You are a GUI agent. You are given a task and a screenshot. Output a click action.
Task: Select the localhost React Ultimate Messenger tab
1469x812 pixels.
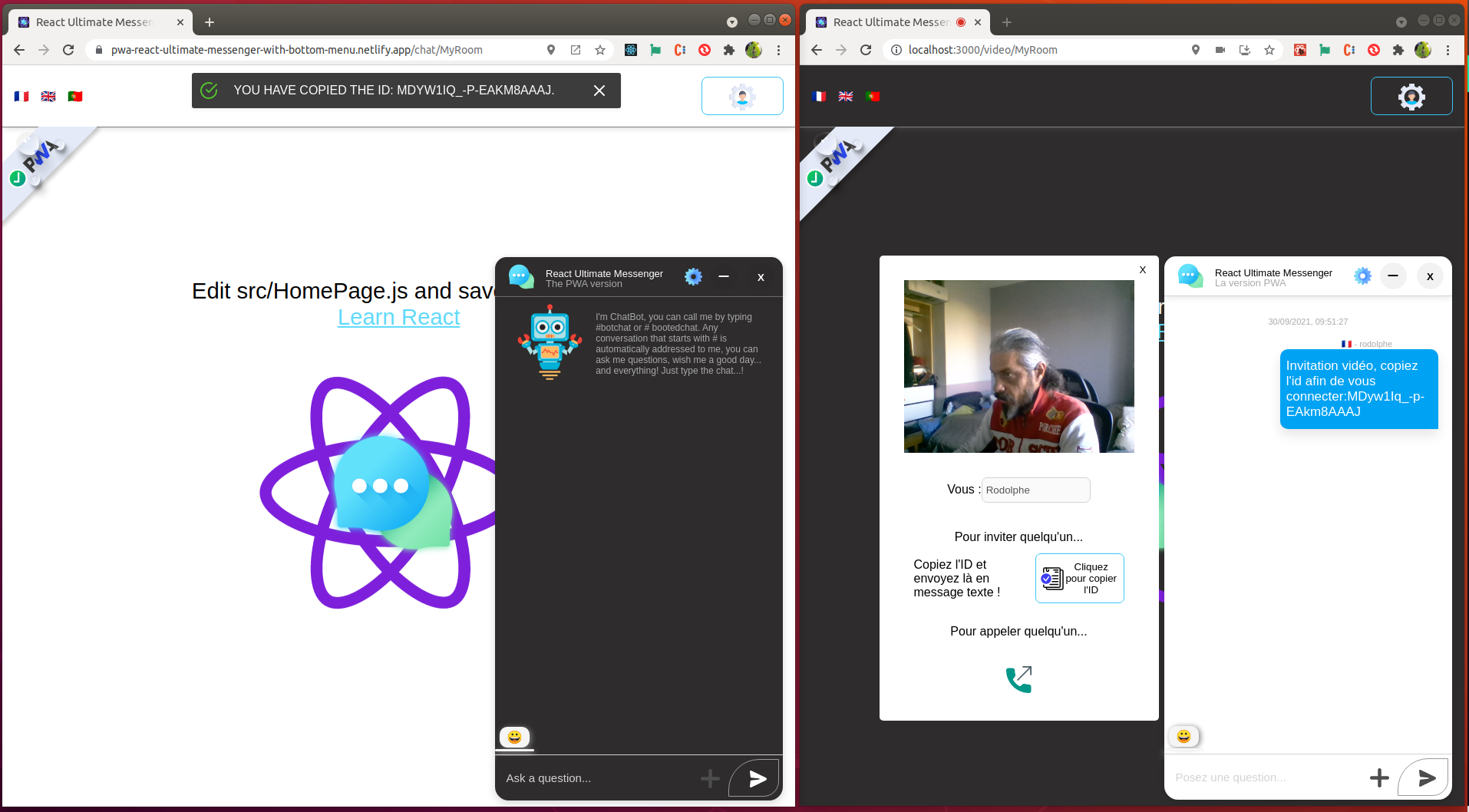tap(890, 22)
